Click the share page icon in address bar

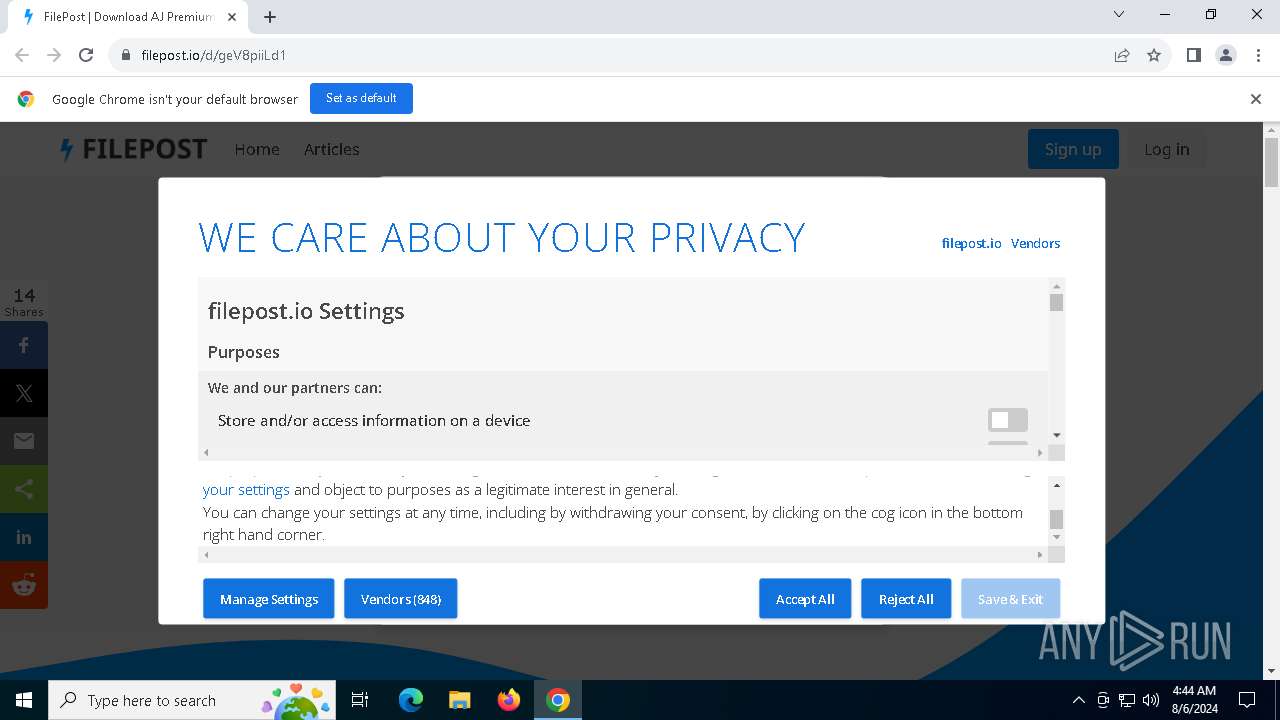[1122, 55]
